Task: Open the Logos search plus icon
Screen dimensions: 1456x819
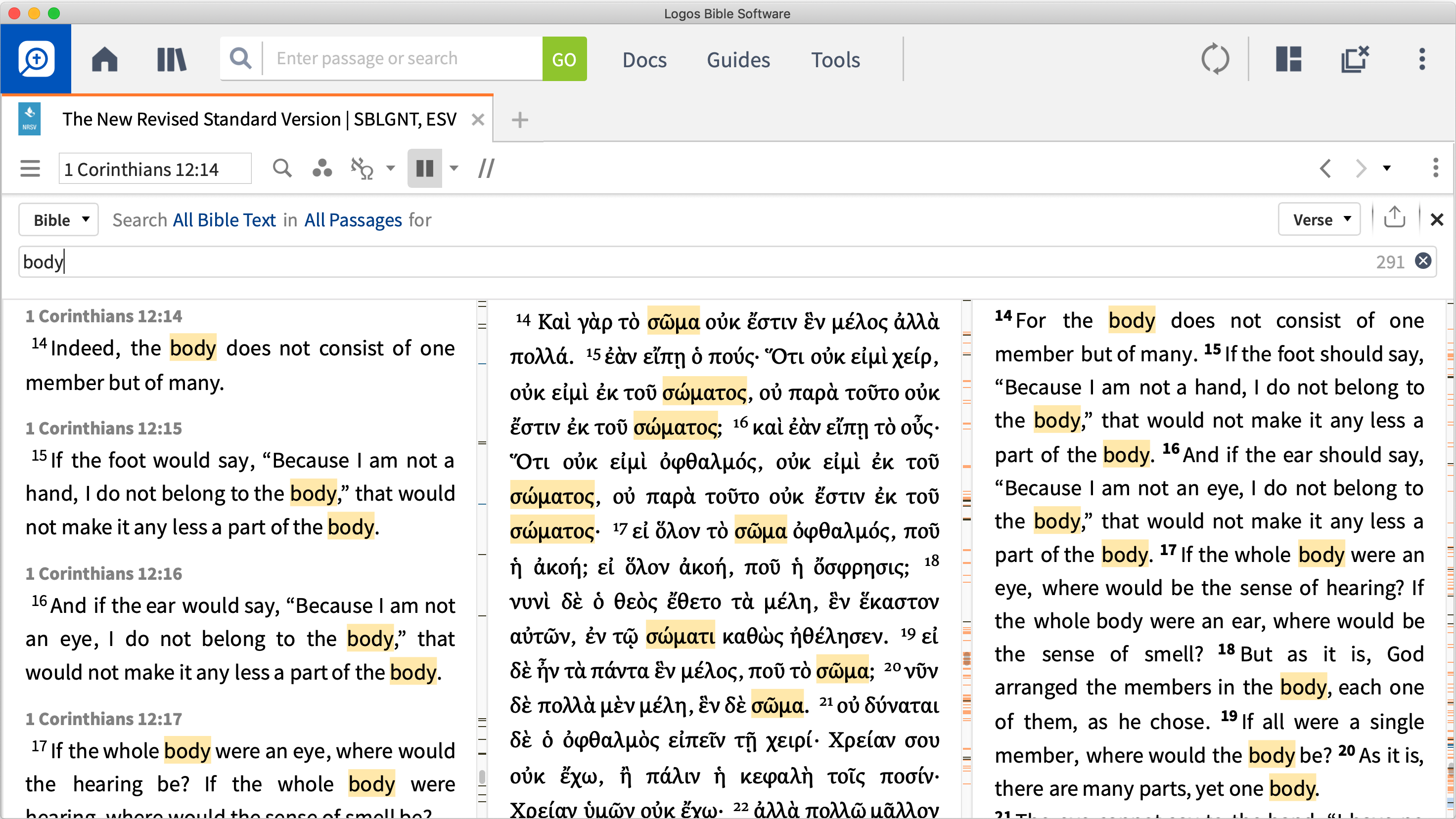Action: [36, 59]
